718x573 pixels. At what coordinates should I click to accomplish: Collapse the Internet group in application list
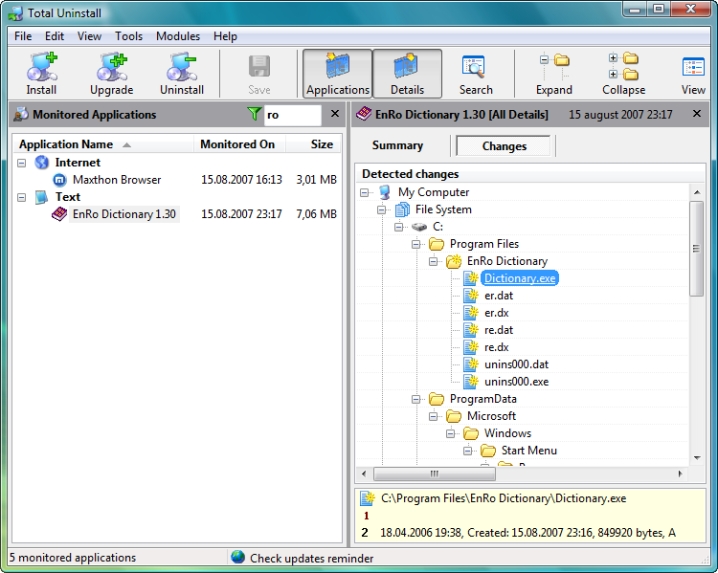[x=23, y=163]
